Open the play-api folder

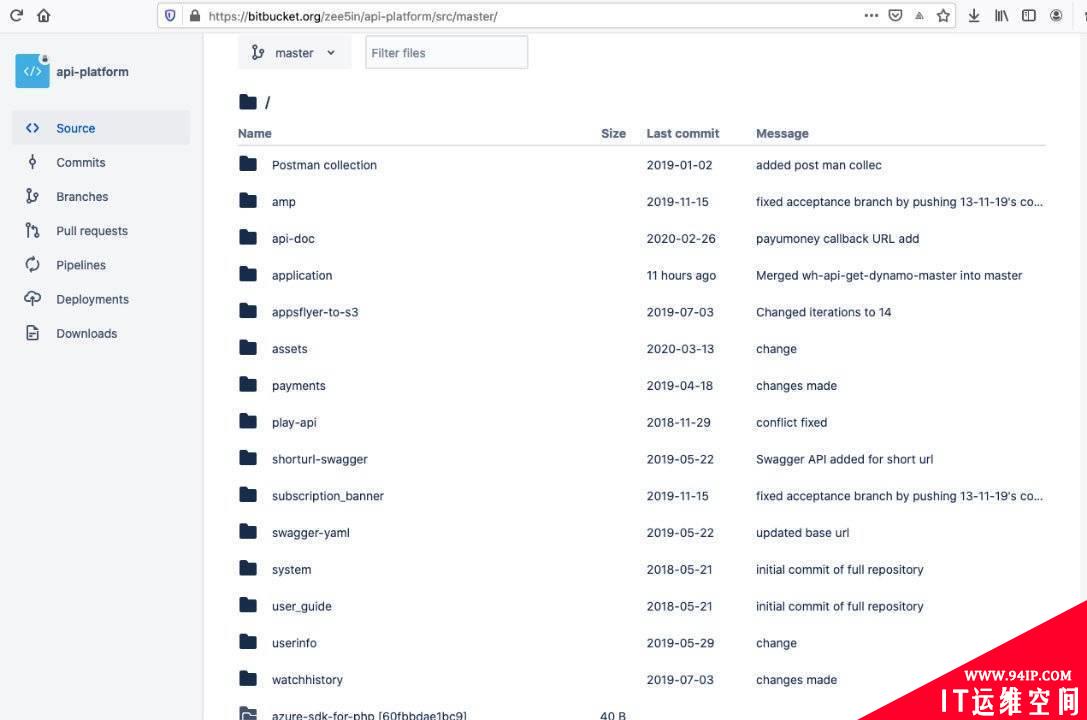click(x=294, y=422)
